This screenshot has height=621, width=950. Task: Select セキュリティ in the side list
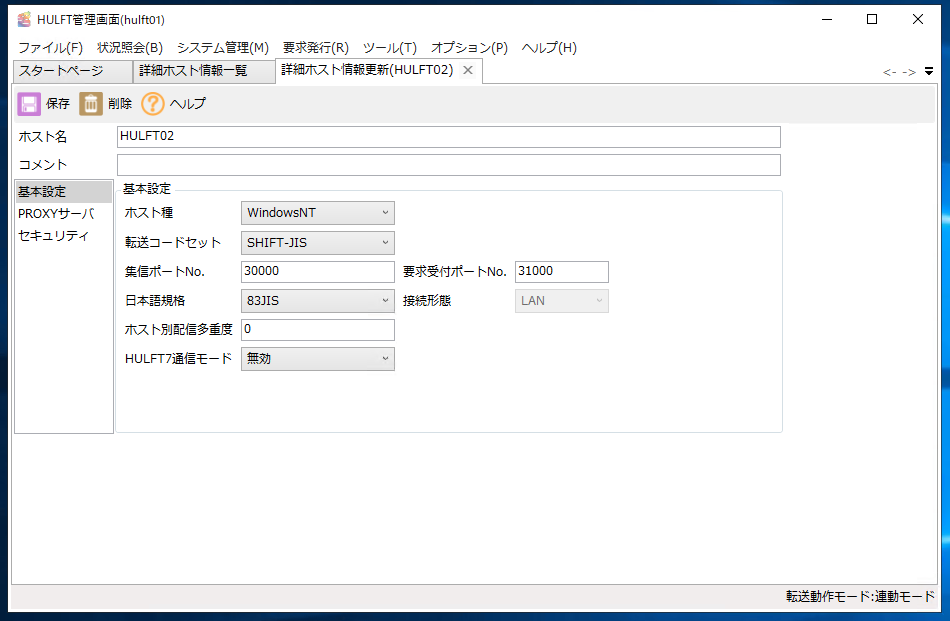[x=64, y=235]
